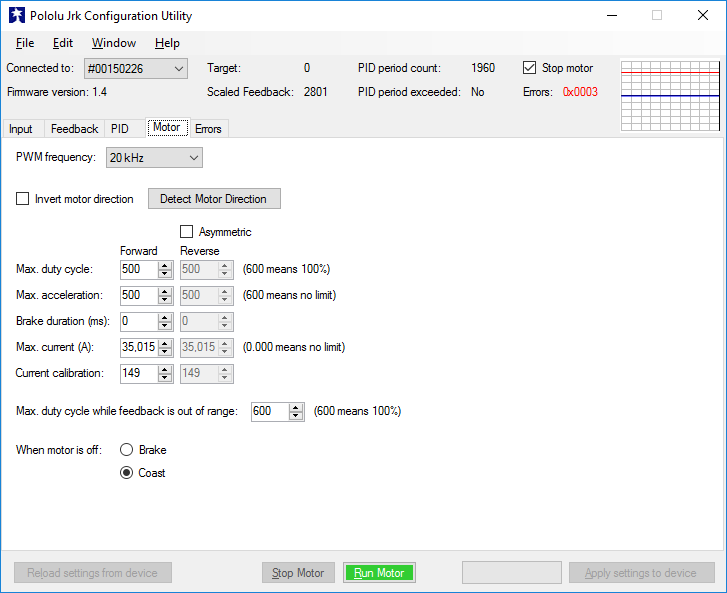This screenshot has width=727, height=593.
Task: Decrease Forward Brake duration with down arrow
Action: coord(165,325)
